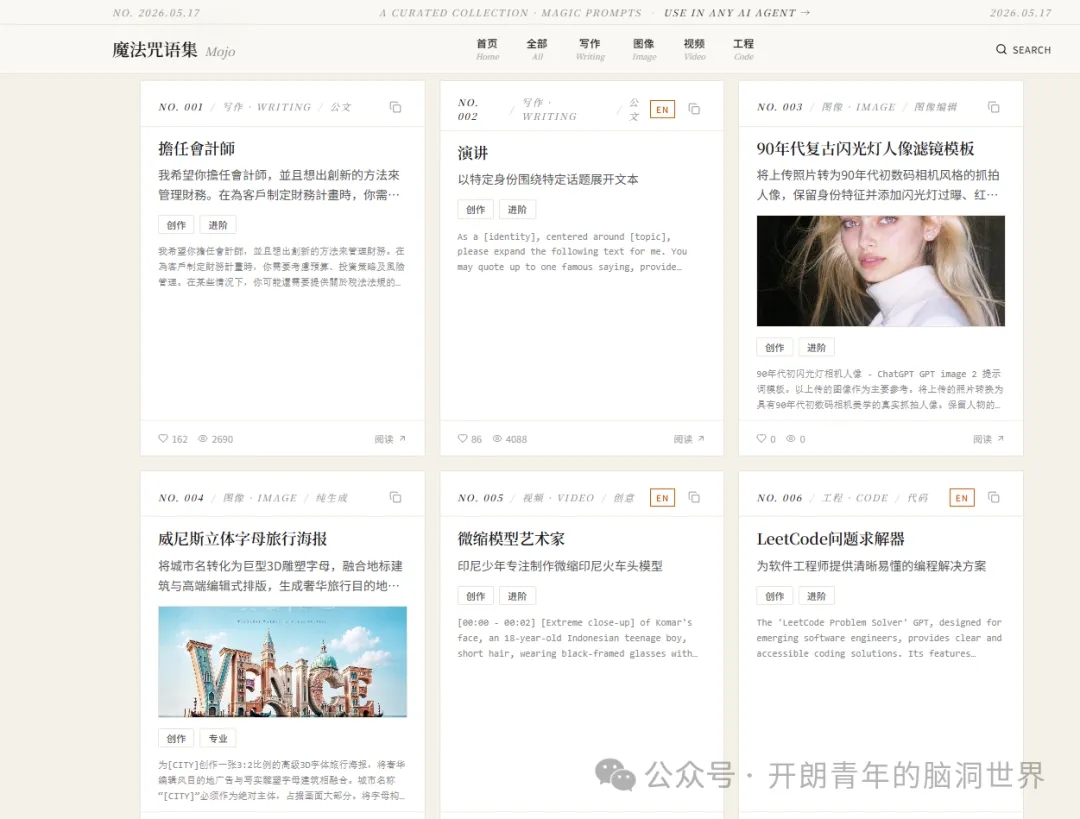Copy prompt on card NO. 004
1080x819 pixels.
click(x=395, y=497)
